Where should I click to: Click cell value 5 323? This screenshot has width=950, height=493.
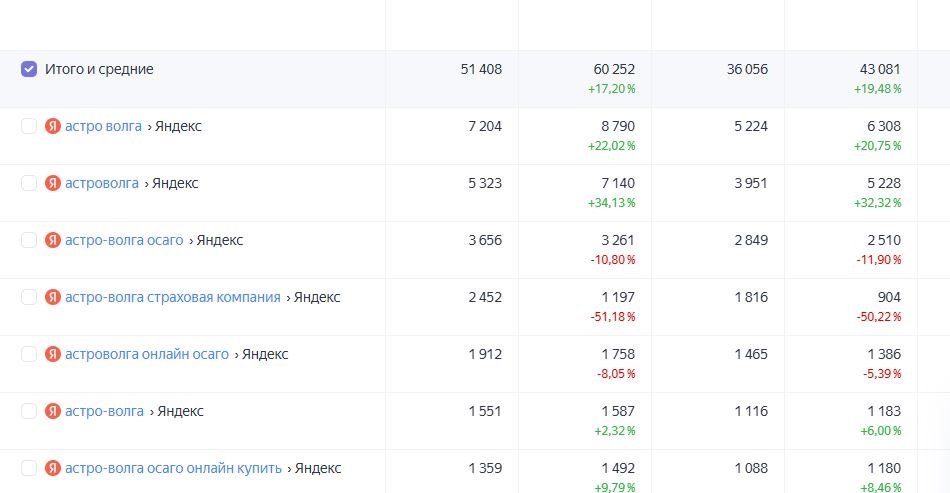tap(485, 183)
